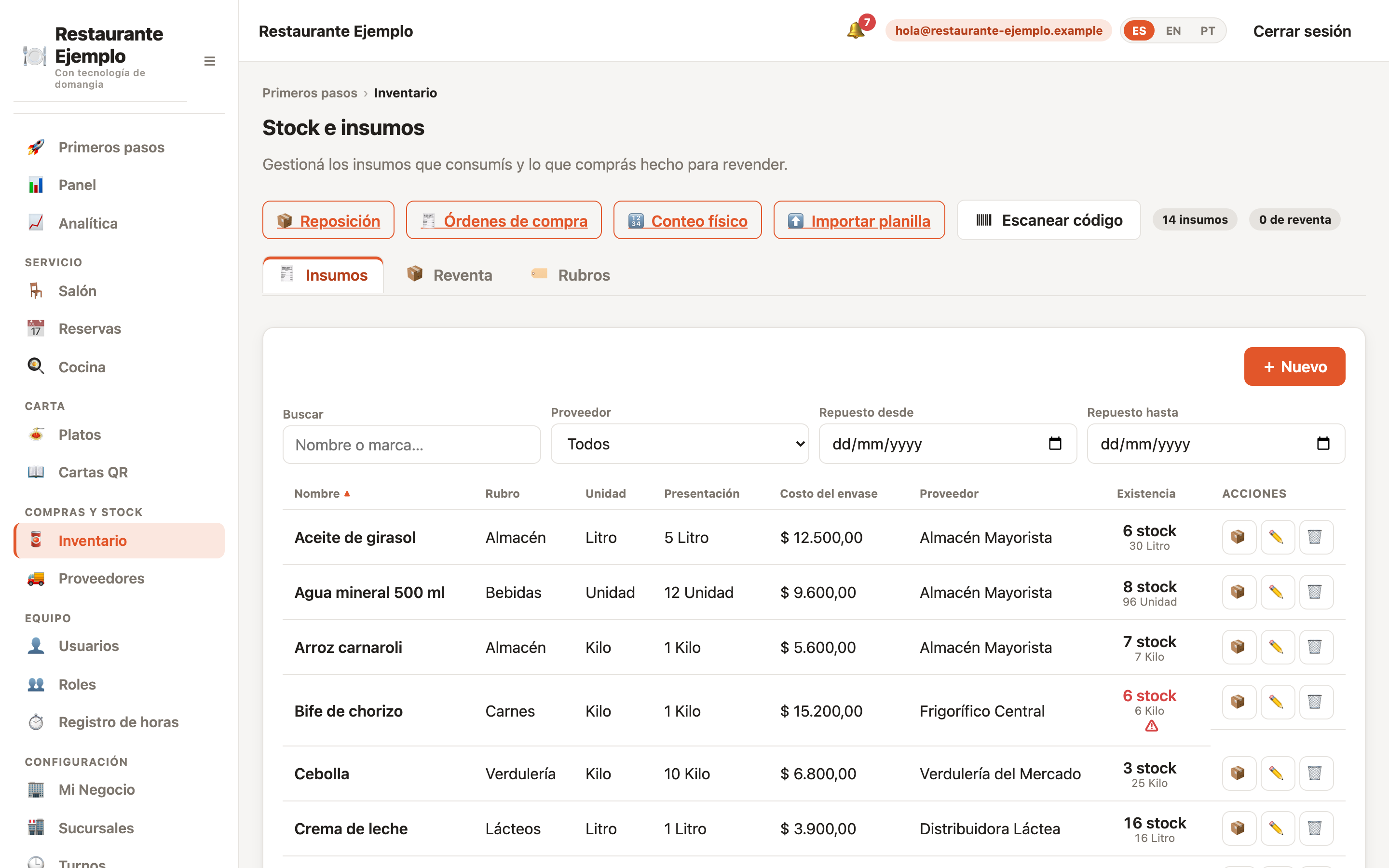Screen dimensions: 1389x868
Task: Open calendar picker for Repuesto hasta
Action: pyautogui.click(x=1322, y=444)
